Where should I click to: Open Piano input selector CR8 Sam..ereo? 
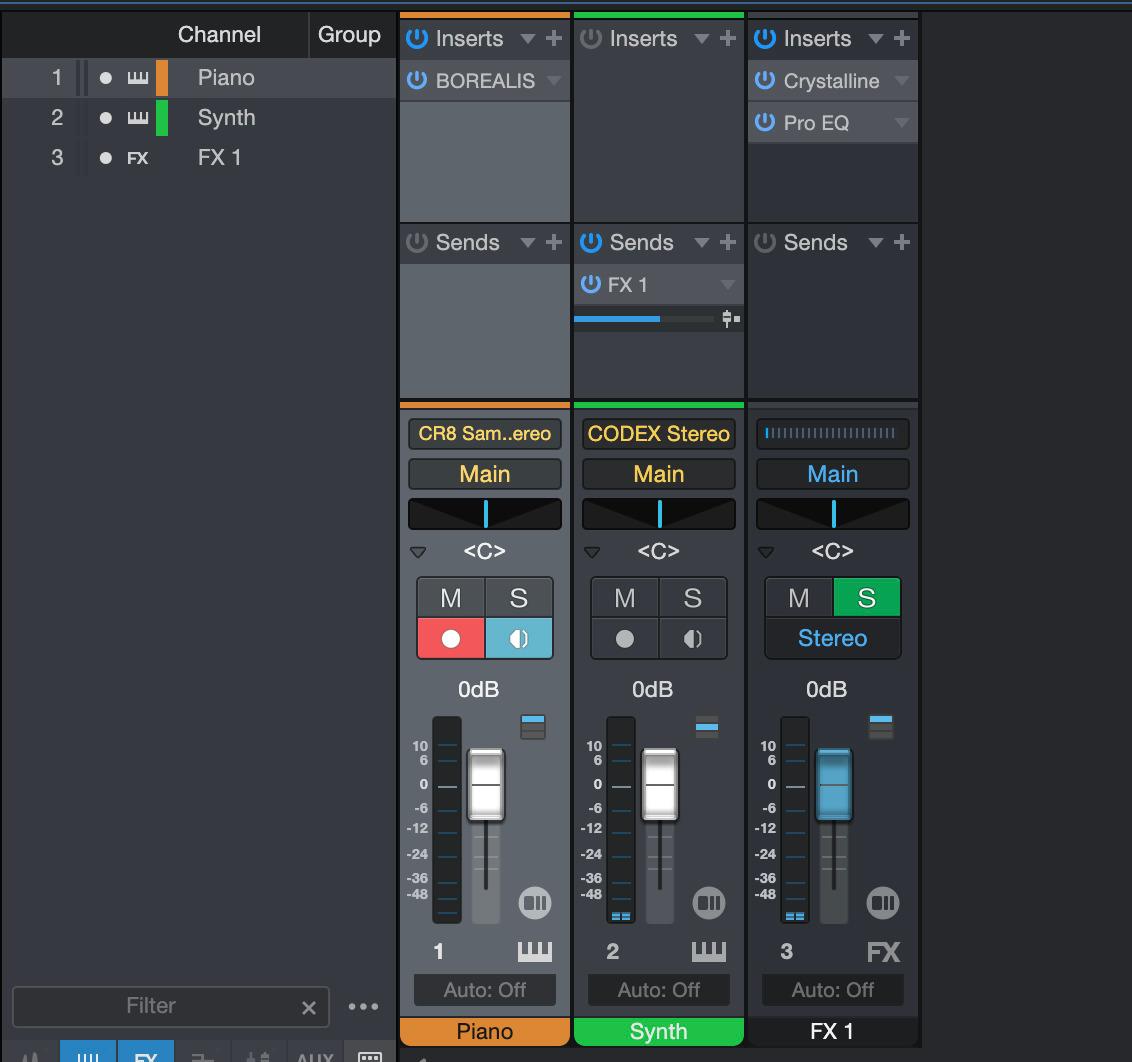click(x=484, y=434)
